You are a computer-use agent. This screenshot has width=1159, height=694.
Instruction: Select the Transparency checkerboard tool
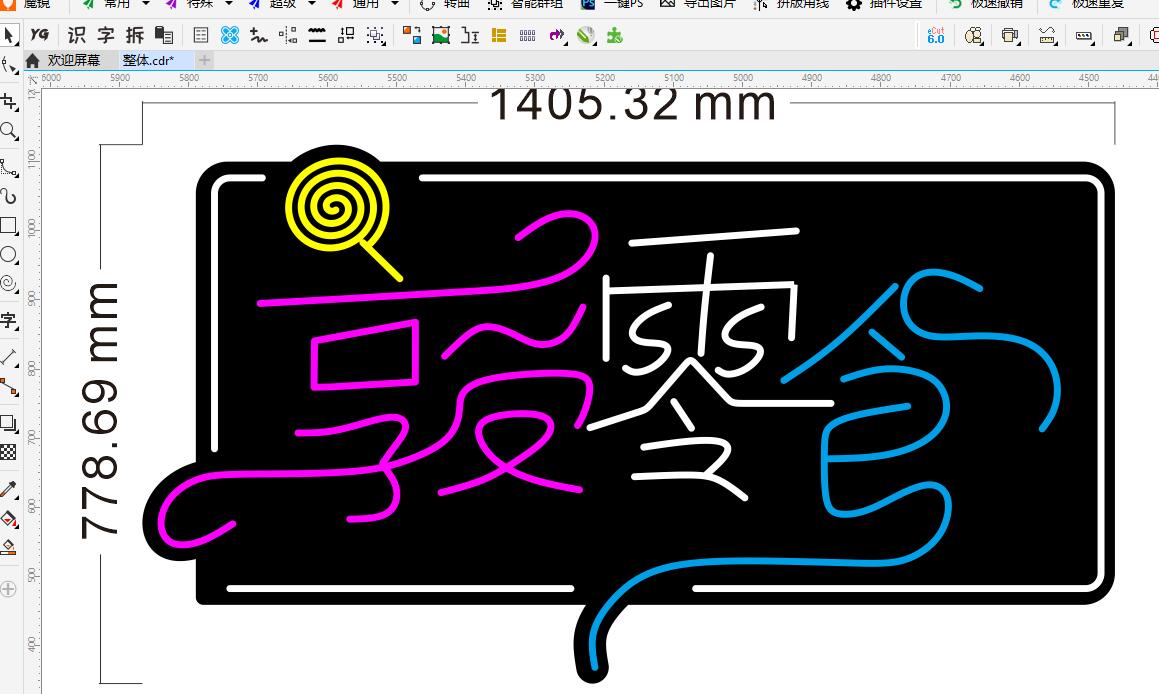point(9,452)
